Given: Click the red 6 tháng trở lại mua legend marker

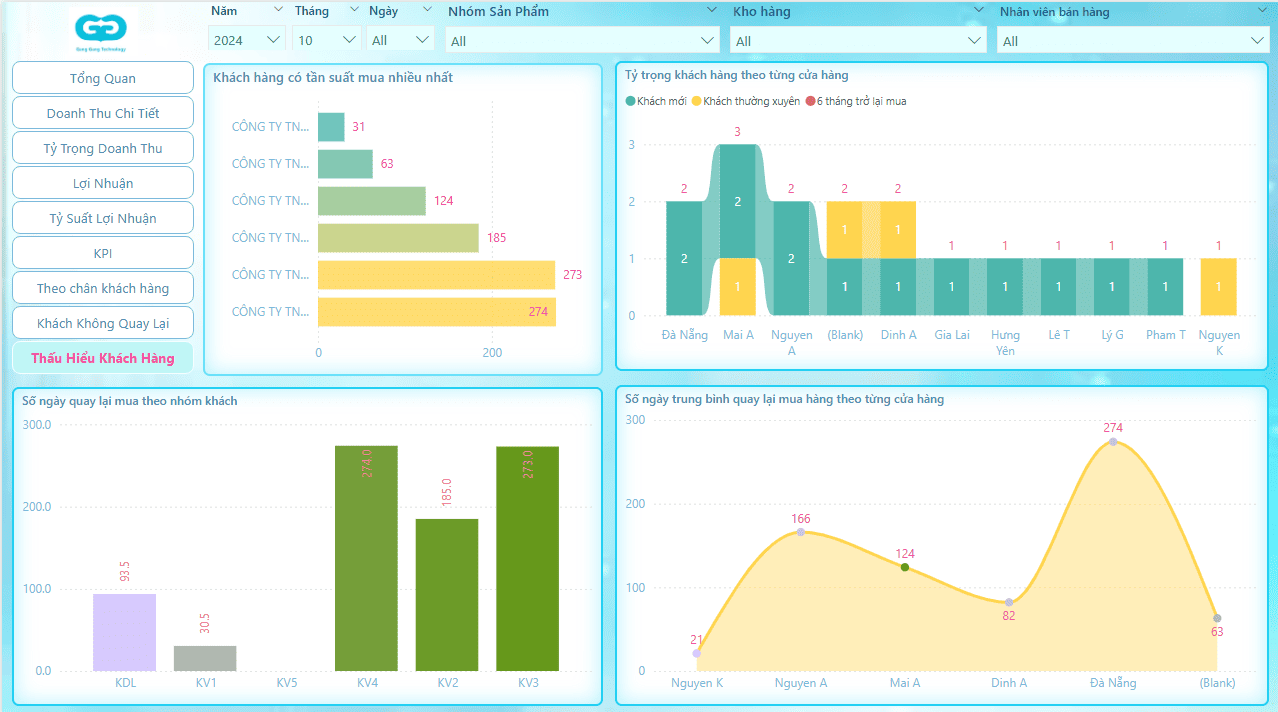Looking at the screenshot, I should 810,102.
